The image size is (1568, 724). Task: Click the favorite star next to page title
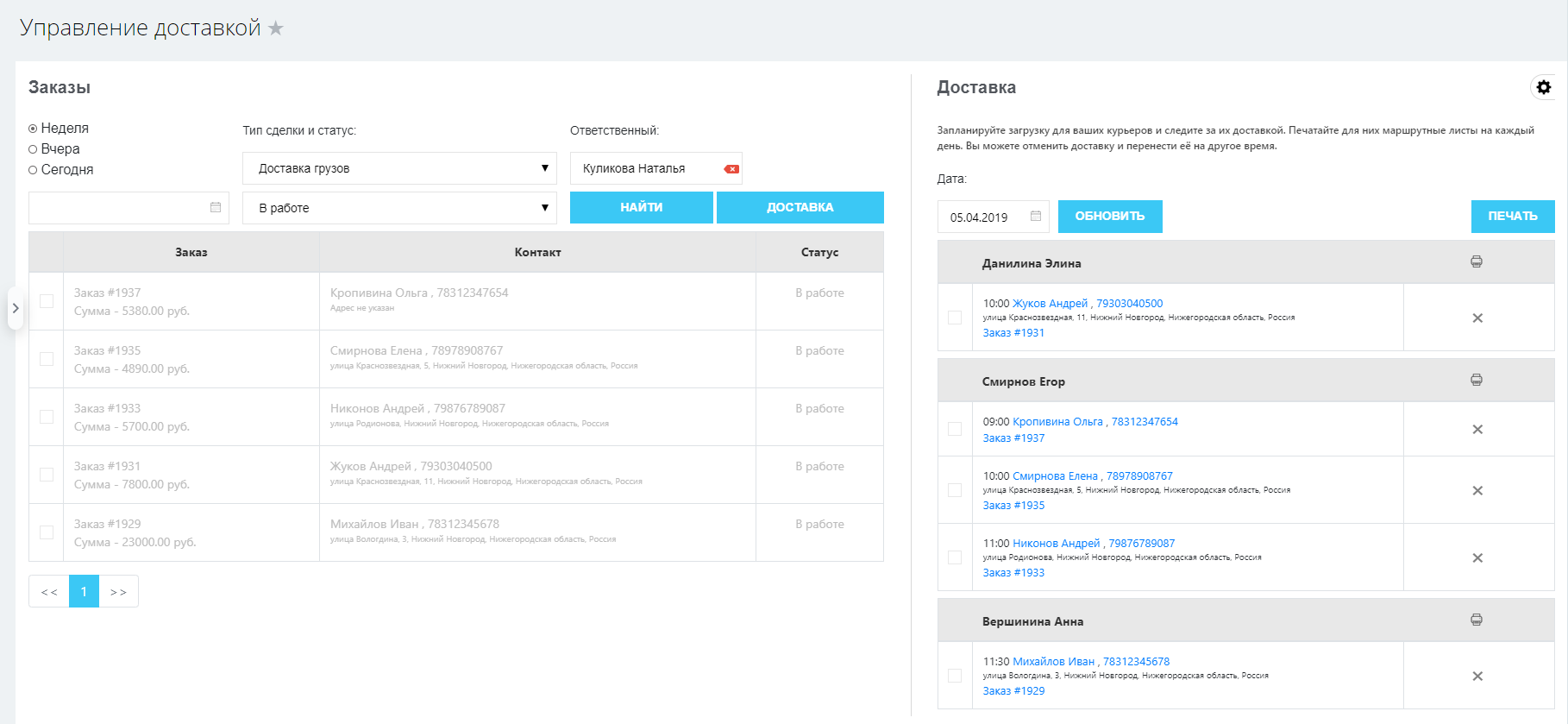[x=276, y=28]
